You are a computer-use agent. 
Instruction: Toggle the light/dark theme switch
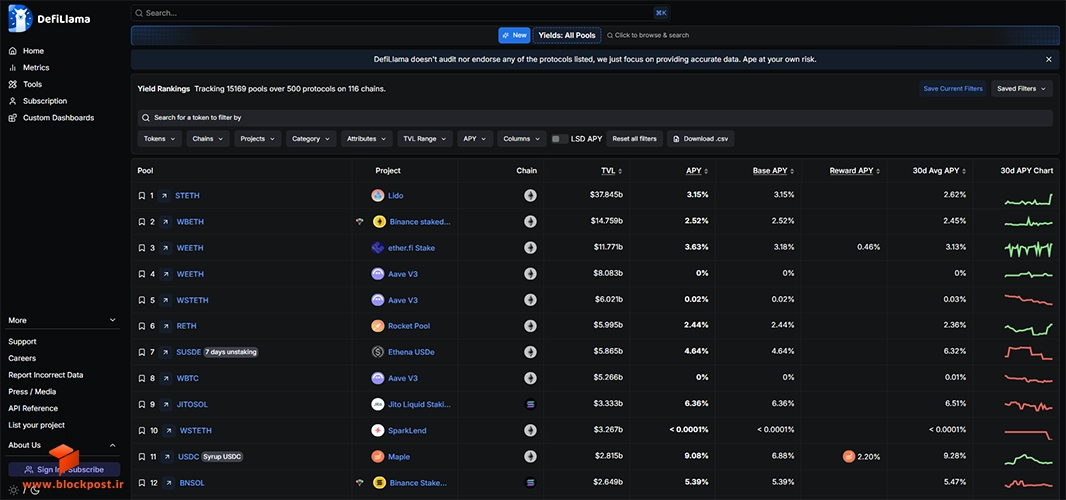pos(24,489)
